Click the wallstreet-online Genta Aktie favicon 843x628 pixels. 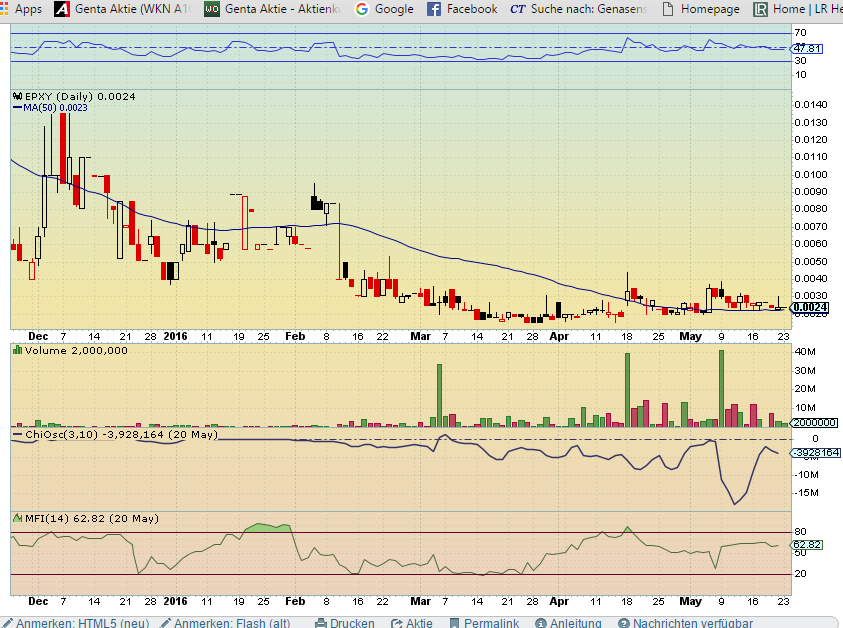click(212, 9)
